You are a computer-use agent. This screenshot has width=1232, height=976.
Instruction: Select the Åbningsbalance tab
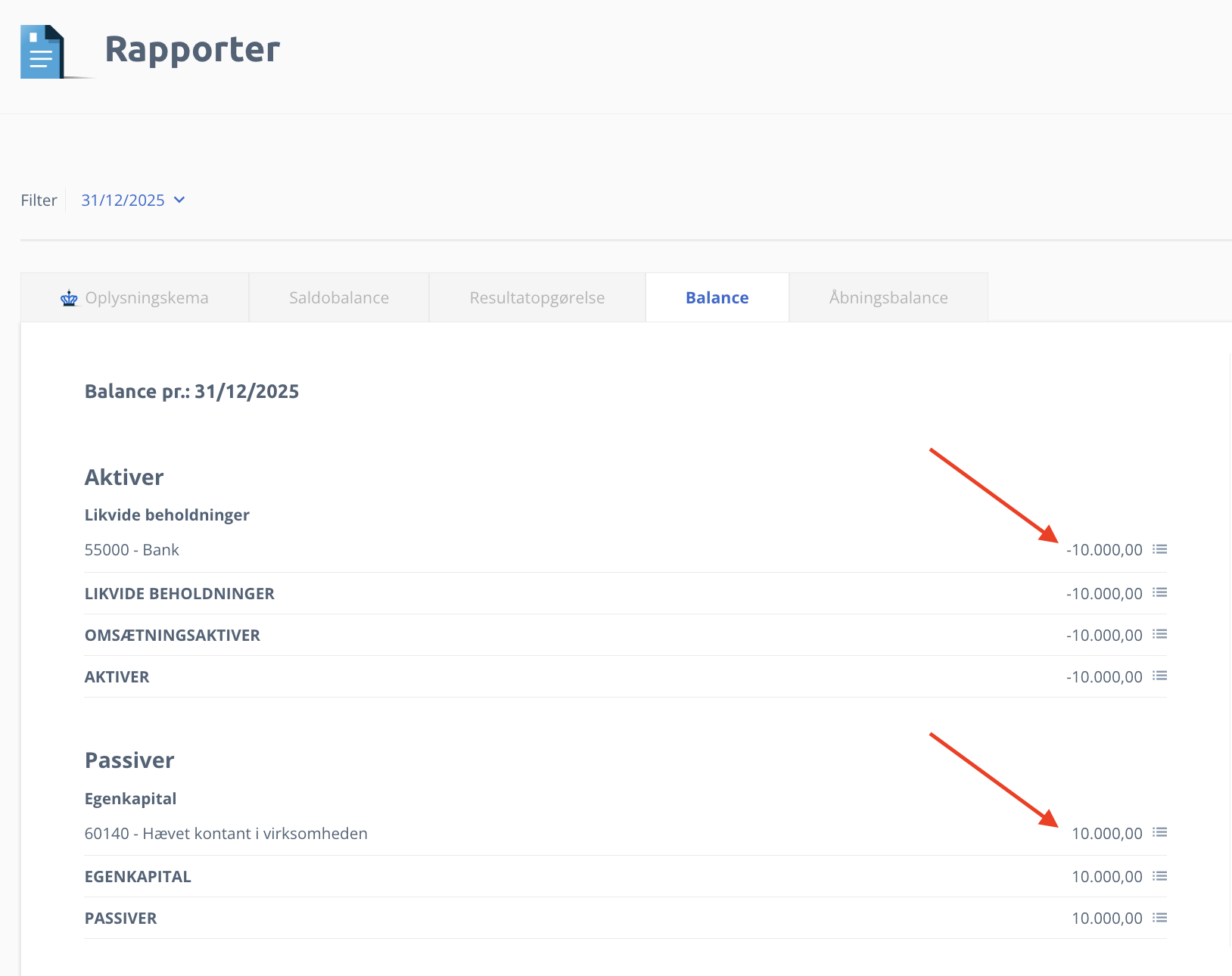(888, 298)
